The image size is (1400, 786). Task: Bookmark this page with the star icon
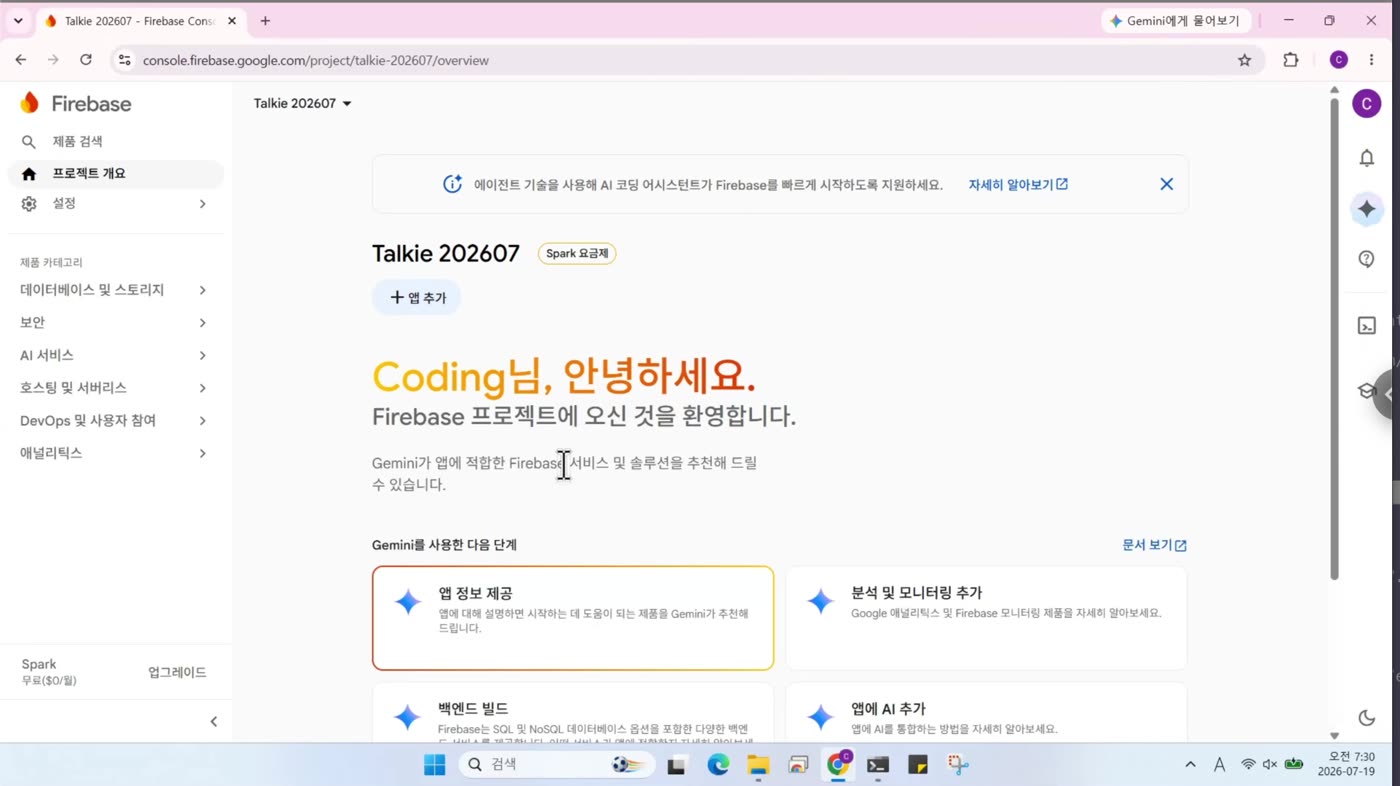[x=1244, y=60]
